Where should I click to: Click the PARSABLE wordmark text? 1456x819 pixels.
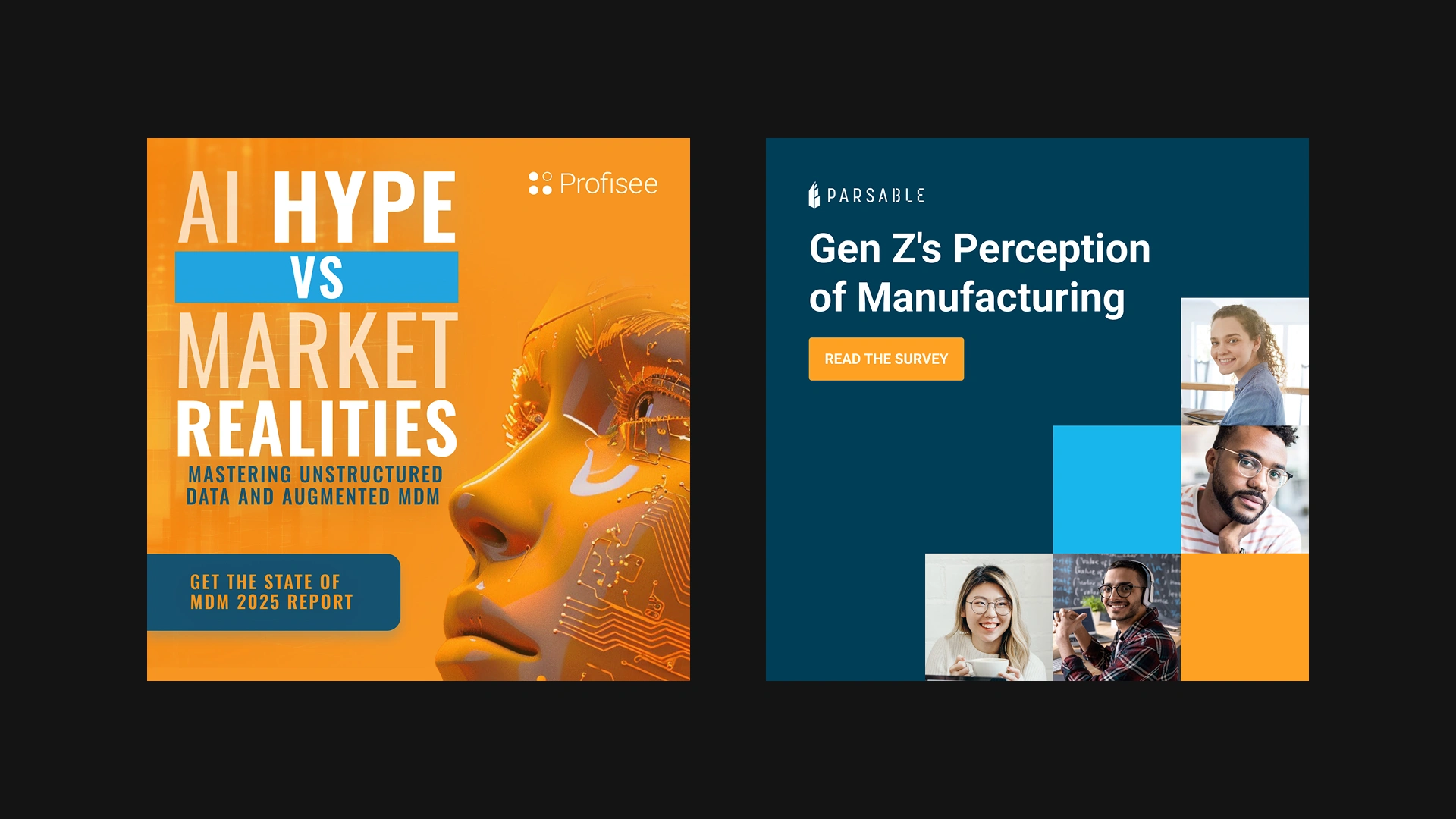pos(876,196)
